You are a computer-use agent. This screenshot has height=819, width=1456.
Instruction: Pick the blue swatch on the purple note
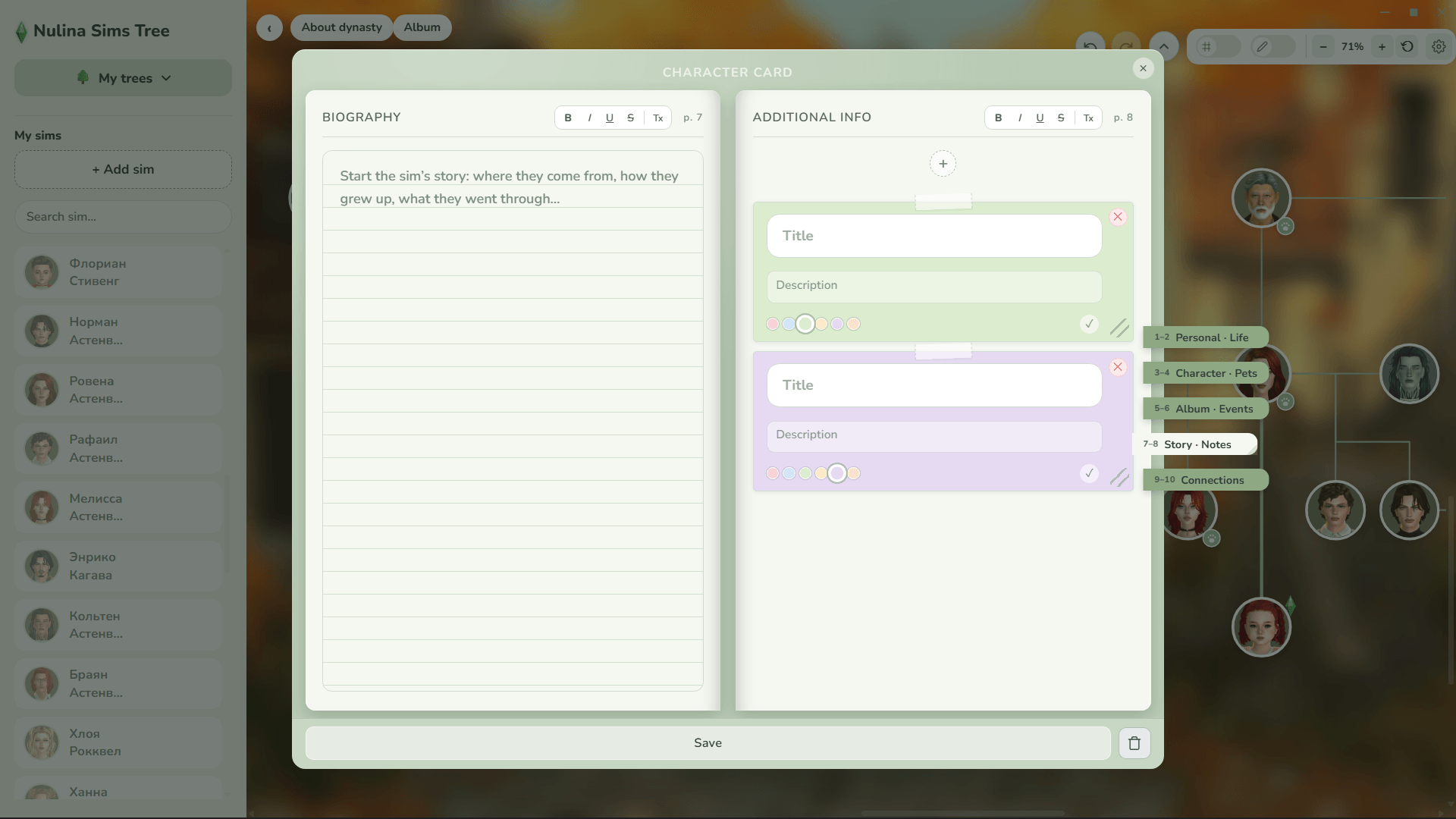point(789,473)
